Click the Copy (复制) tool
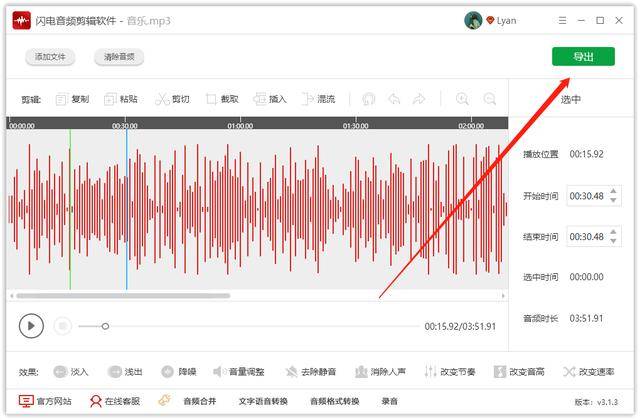 pos(72,99)
